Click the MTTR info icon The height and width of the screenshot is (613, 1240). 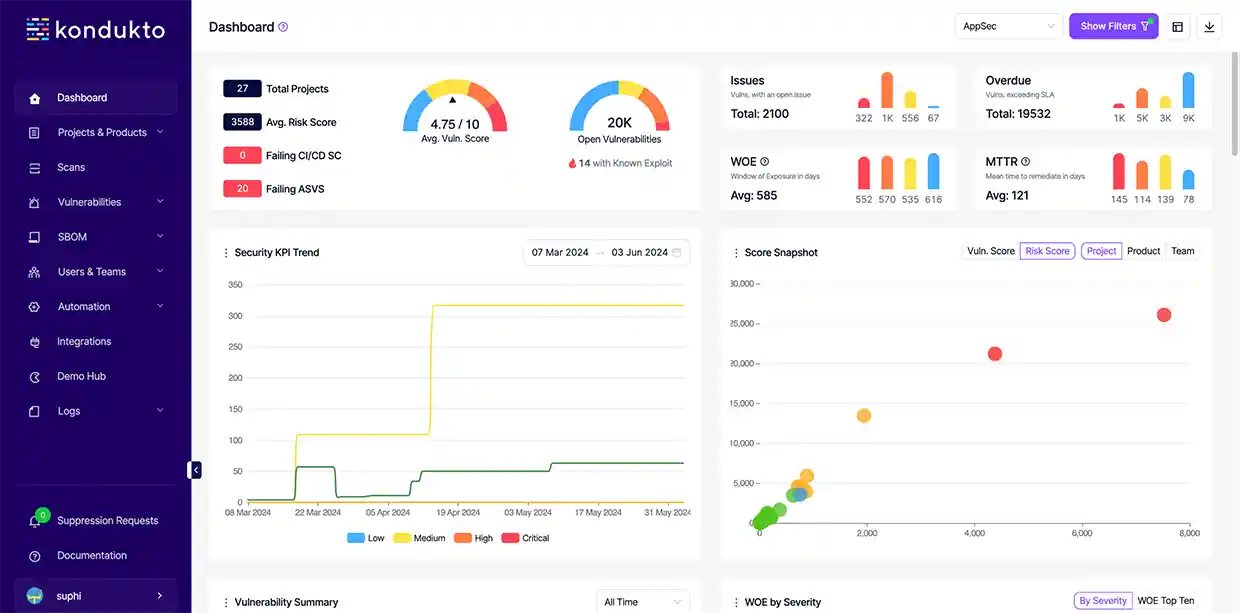point(1025,162)
